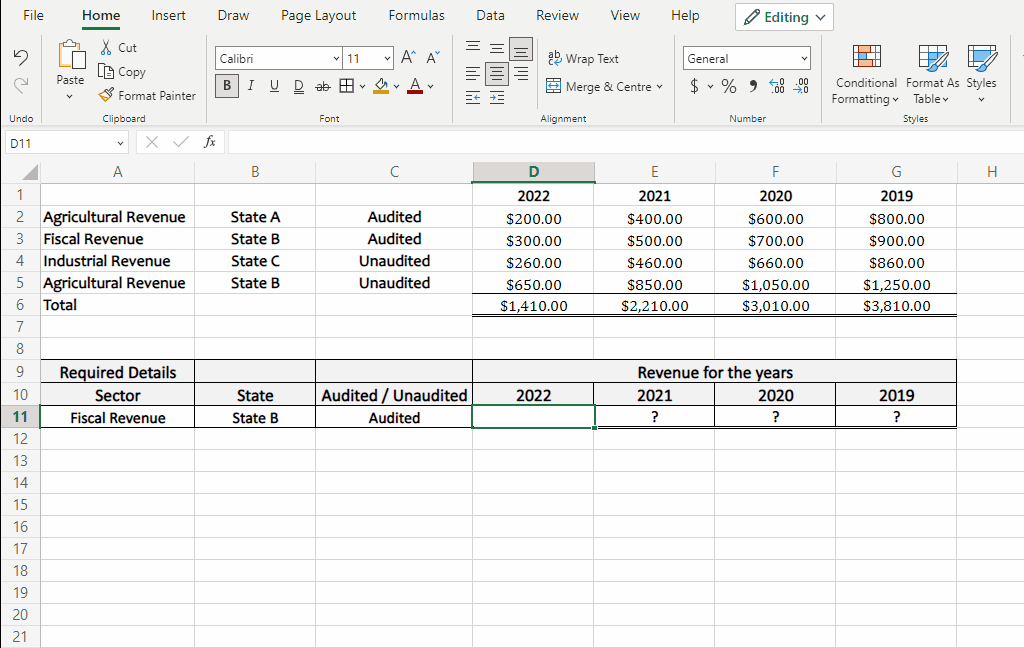1024x648 pixels.
Task: Click the Merge & Centre icon
Action: [x=553, y=87]
